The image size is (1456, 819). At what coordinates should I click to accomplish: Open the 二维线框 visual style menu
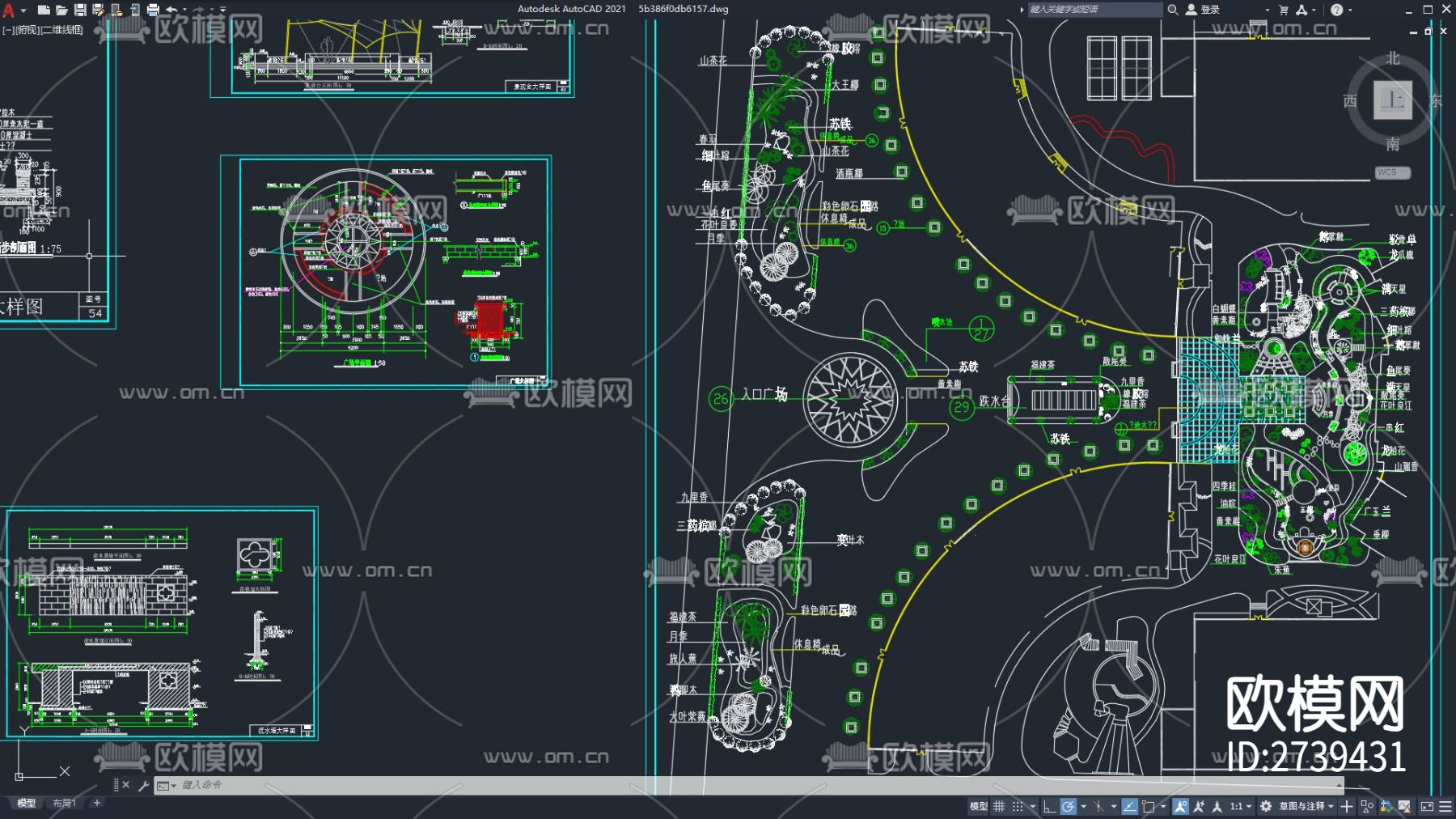[61, 30]
